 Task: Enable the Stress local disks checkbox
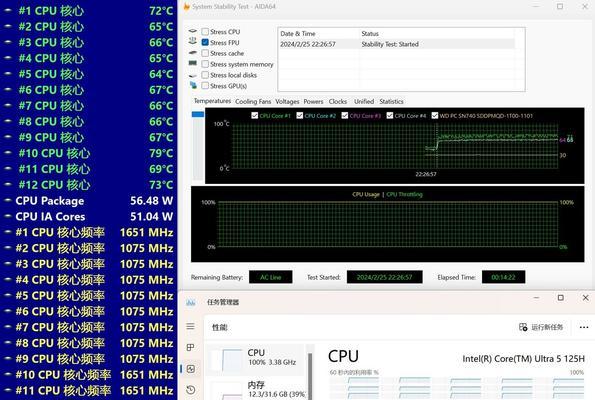coord(205,75)
